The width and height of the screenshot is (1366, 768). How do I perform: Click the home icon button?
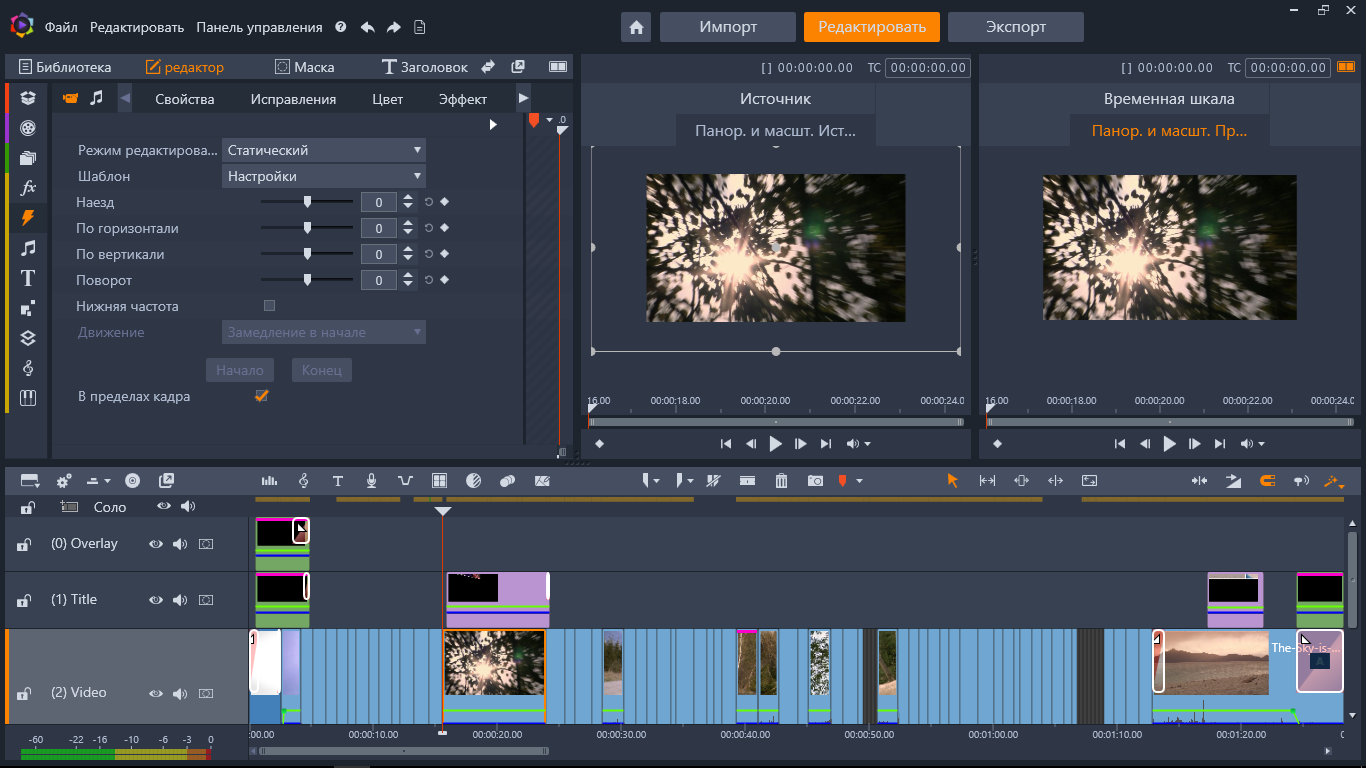click(x=636, y=27)
